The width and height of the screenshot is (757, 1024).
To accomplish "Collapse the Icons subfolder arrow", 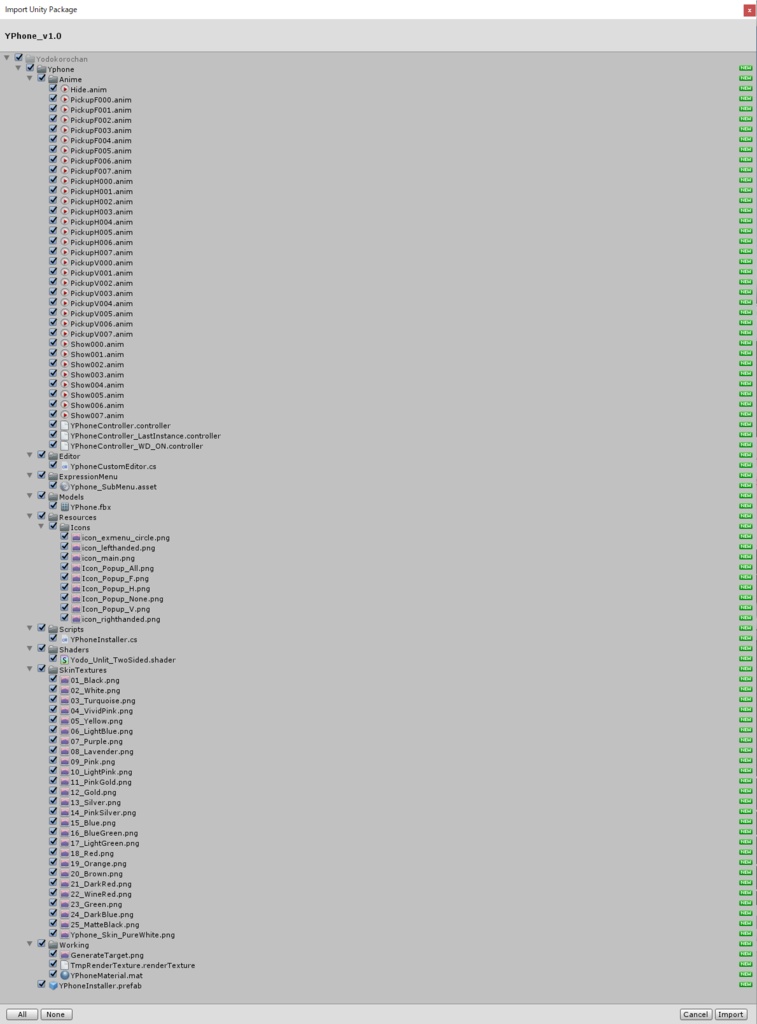I will (x=41, y=527).
